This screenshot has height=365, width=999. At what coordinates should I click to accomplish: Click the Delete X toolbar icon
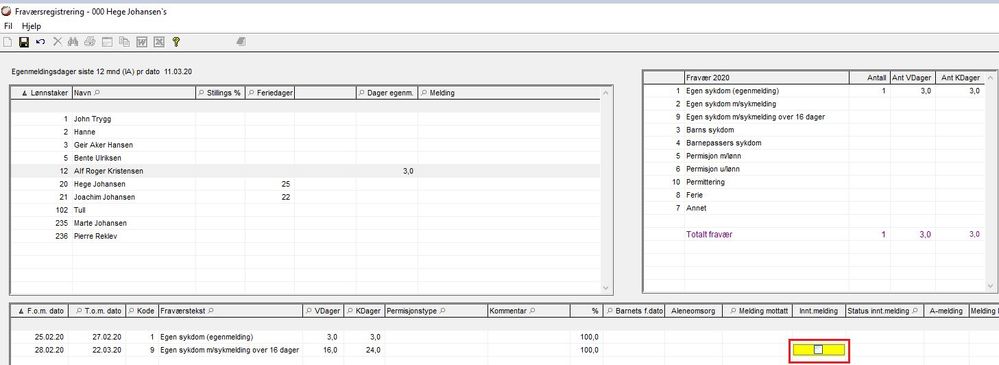(57, 42)
